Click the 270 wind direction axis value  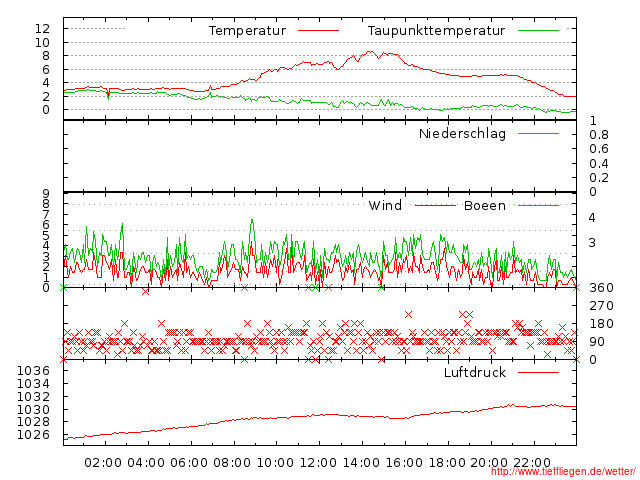[x=601, y=306]
